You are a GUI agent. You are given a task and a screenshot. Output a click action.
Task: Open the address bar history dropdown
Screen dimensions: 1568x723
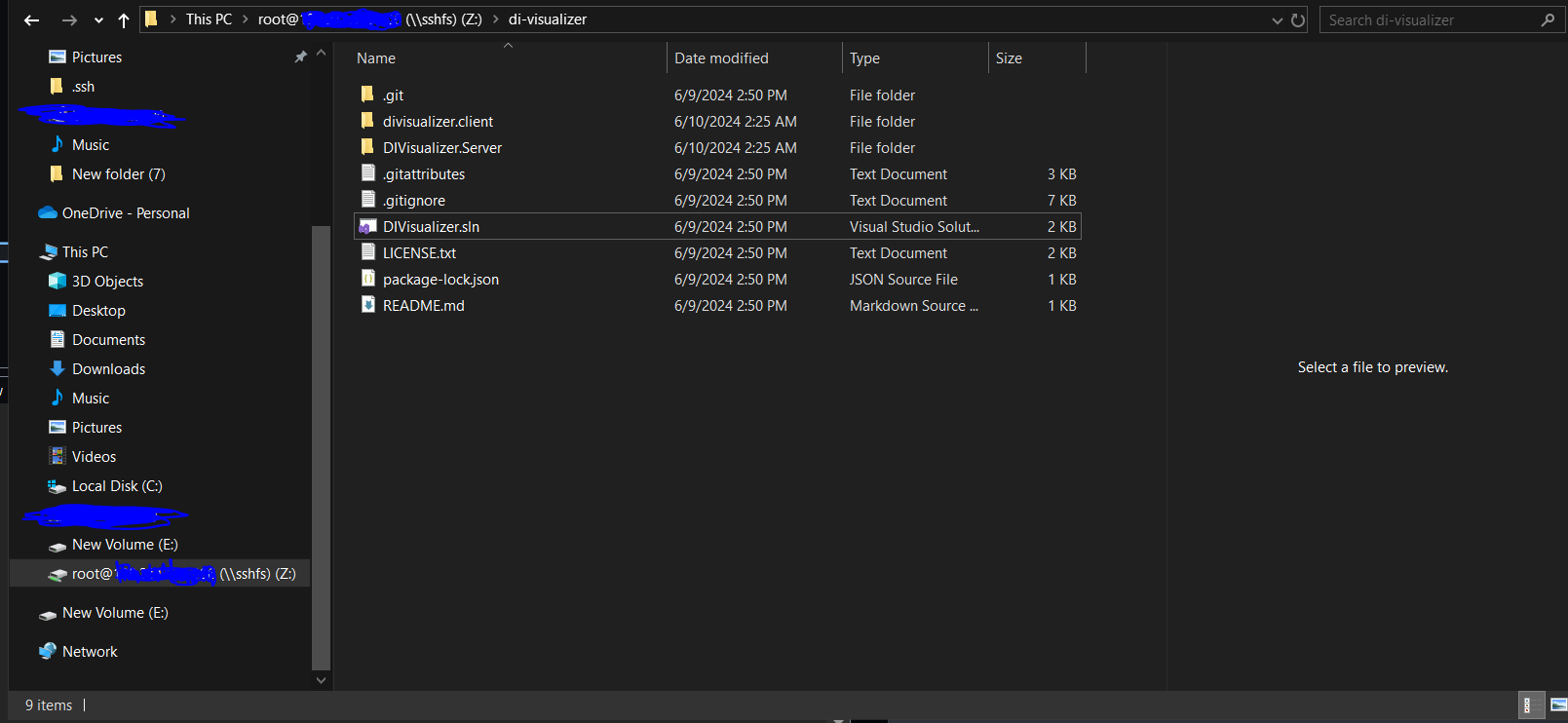pos(1277,20)
